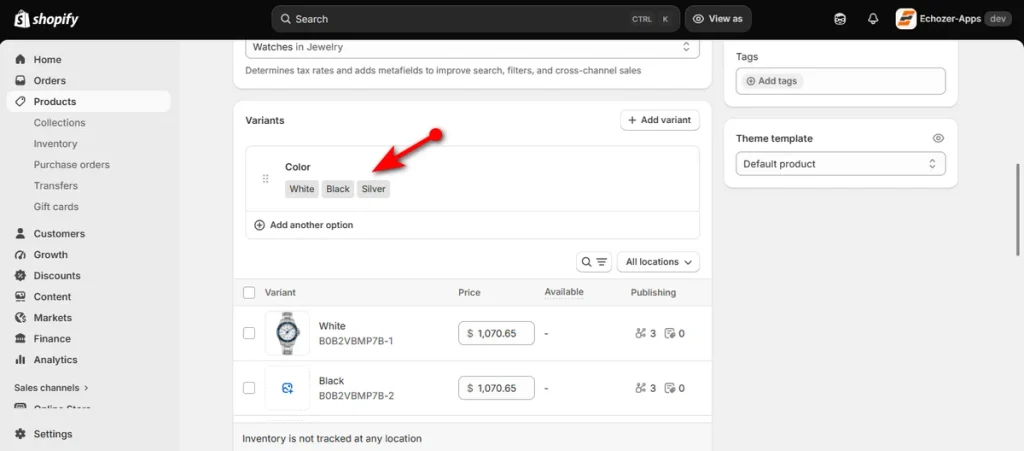This screenshot has width=1024, height=451.
Task: Click the Echozer-Apps store account name
Action: pos(950,19)
